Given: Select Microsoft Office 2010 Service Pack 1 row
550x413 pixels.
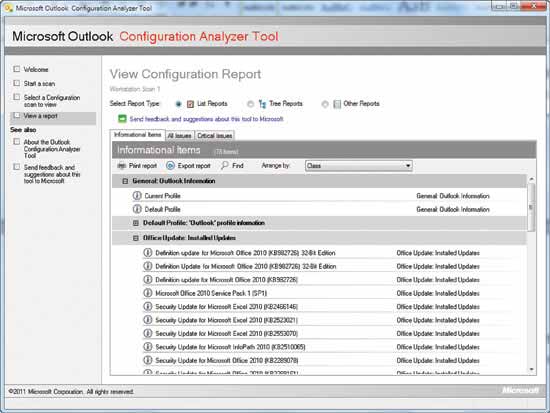Looking at the screenshot, I should [211, 293].
